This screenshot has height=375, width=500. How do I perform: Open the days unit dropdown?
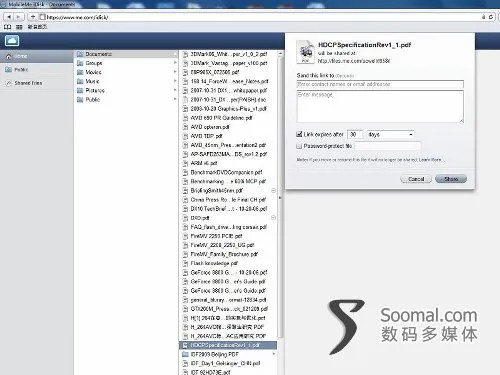coord(390,134)
